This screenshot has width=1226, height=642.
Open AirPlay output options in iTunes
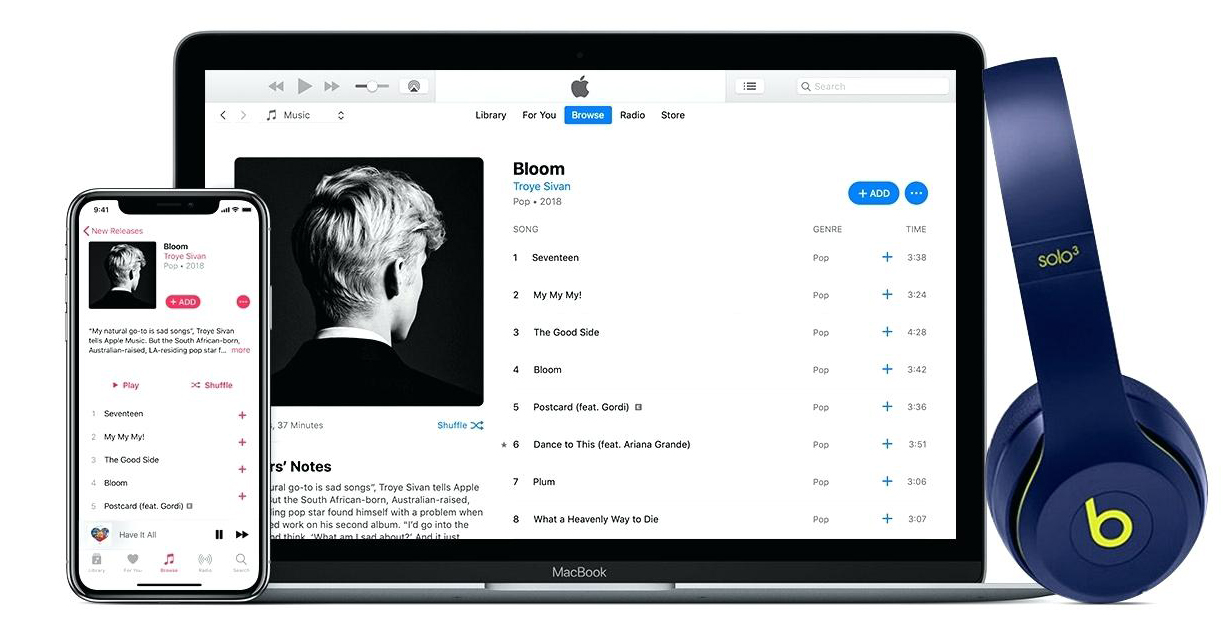[413, 87]
